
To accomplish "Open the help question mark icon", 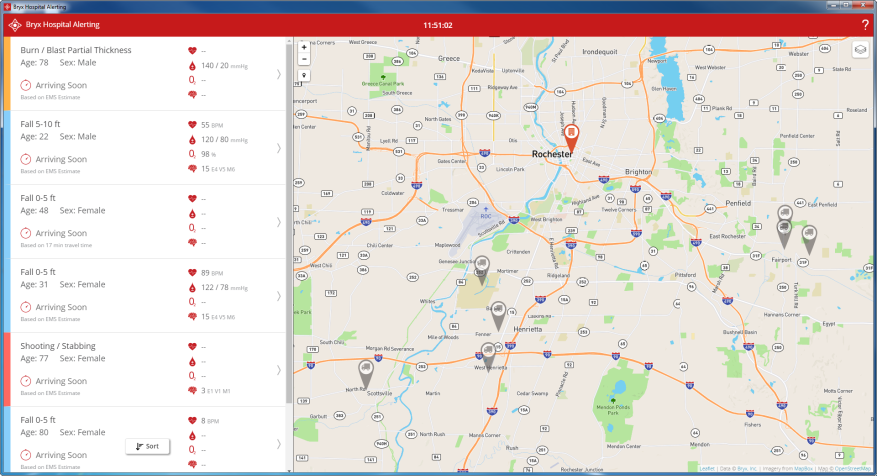I will [864, 24].
